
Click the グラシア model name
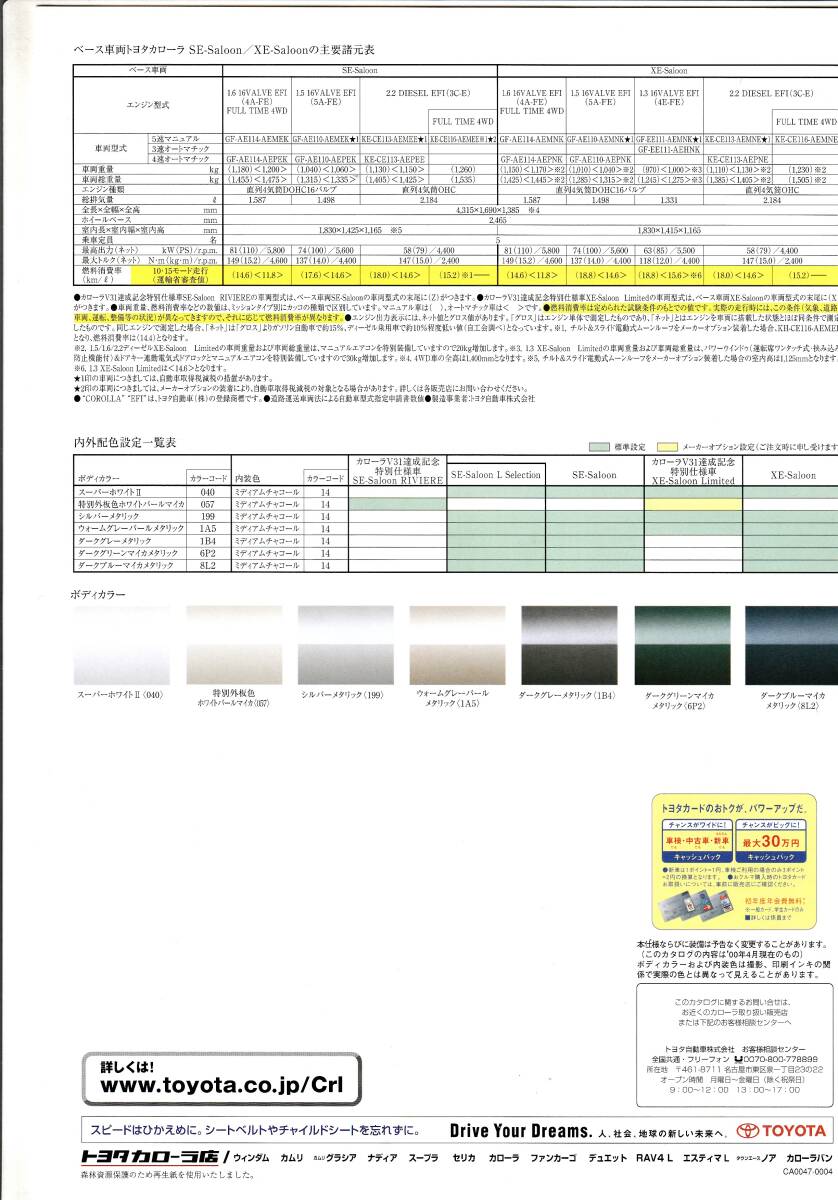[341, 1157]
